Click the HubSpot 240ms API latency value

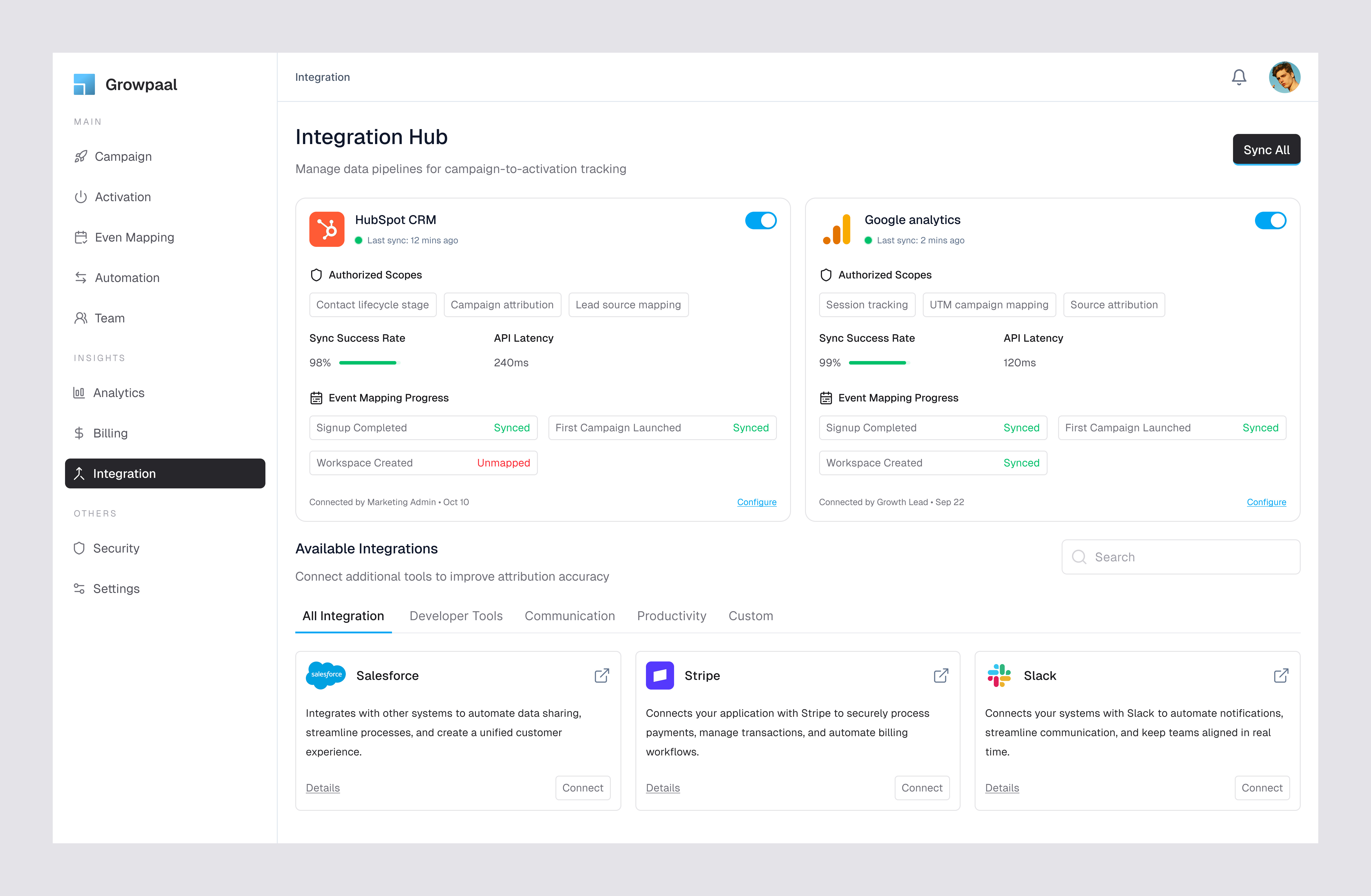[x=511, y=363]
